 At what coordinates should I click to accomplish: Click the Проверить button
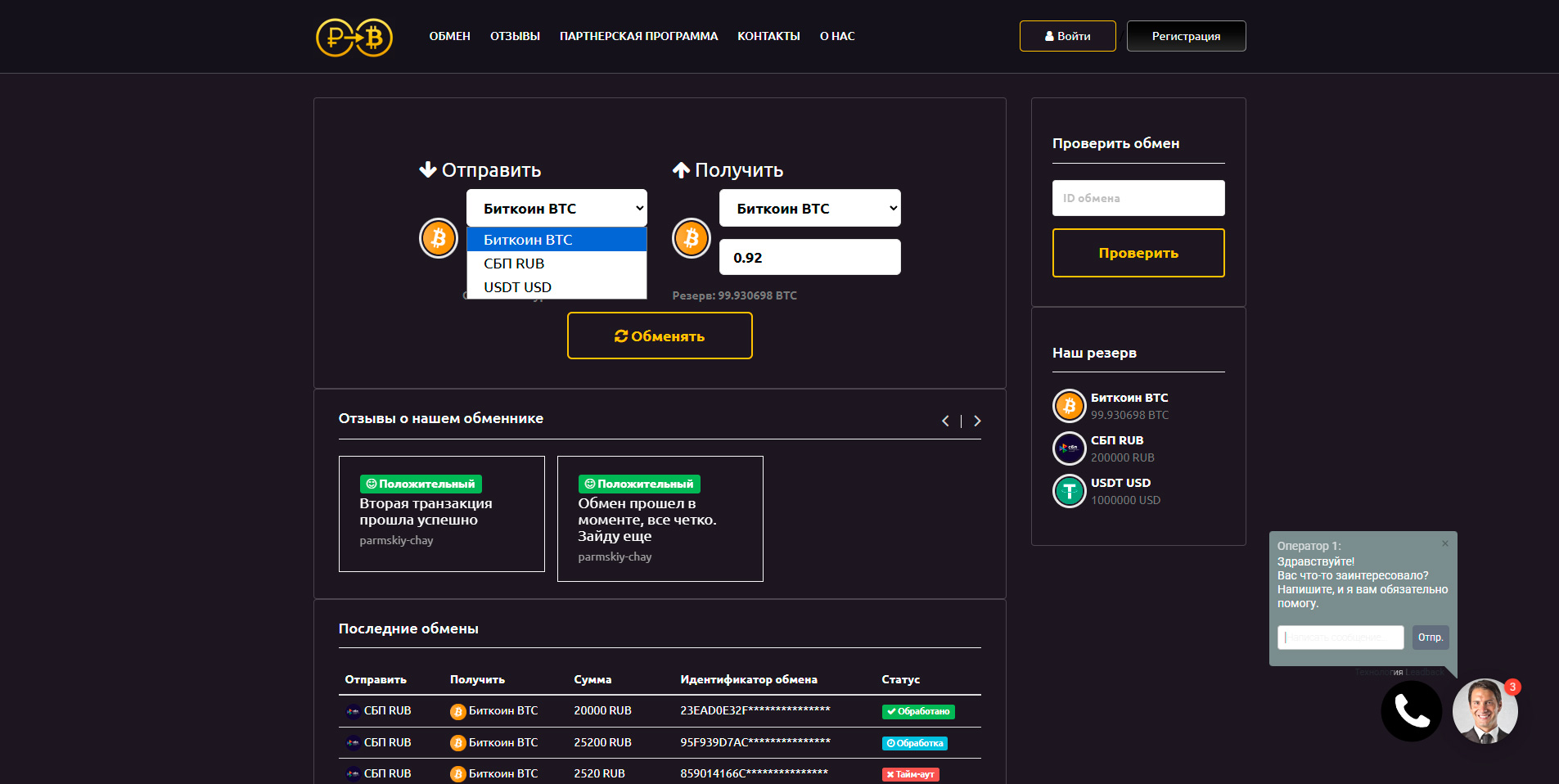(x=1138, y=253)
